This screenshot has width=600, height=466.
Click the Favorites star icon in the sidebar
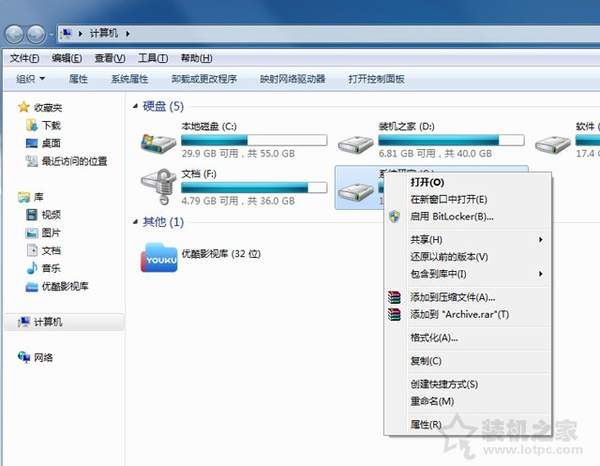point(24,107)
